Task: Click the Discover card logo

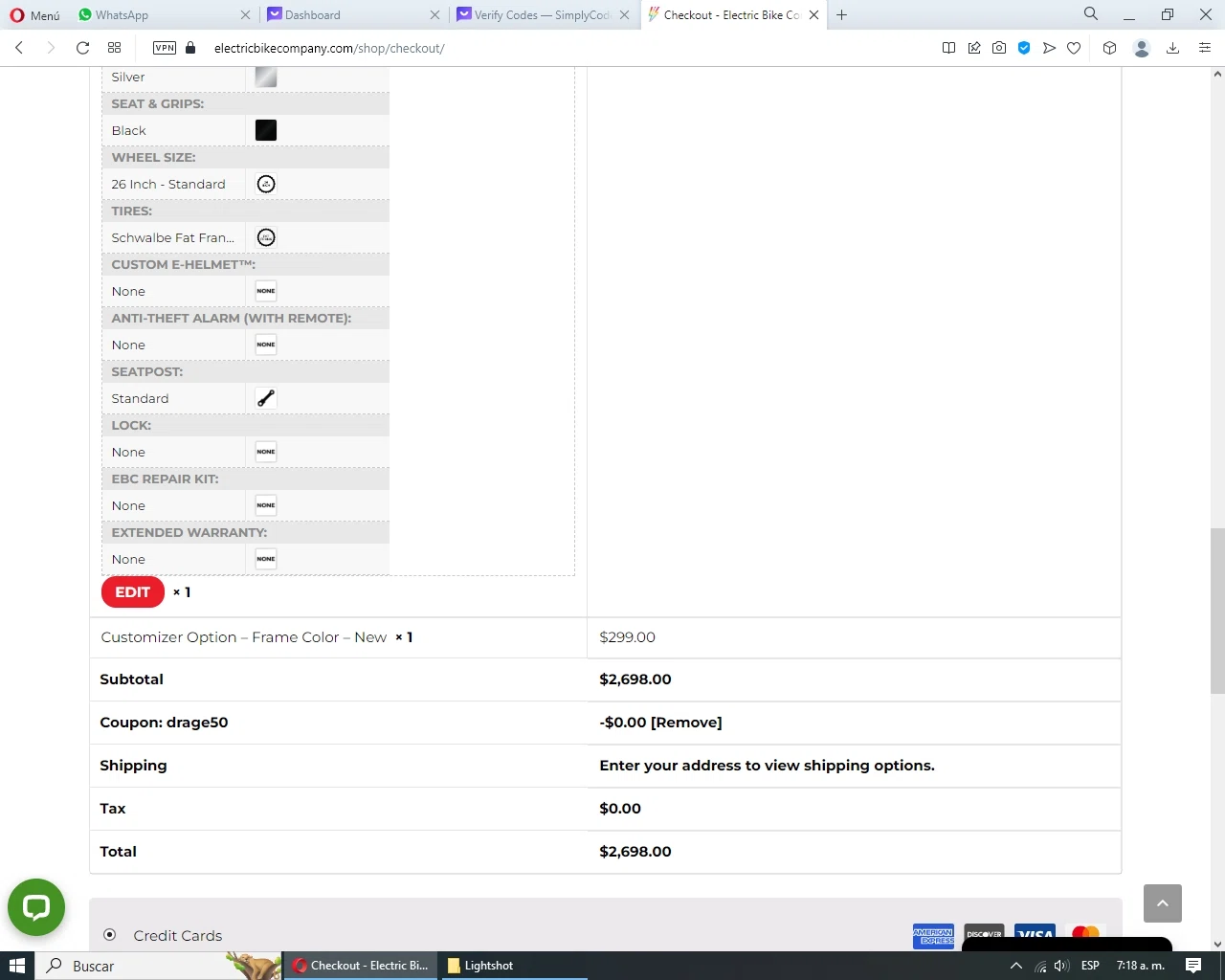Action: 984,936
